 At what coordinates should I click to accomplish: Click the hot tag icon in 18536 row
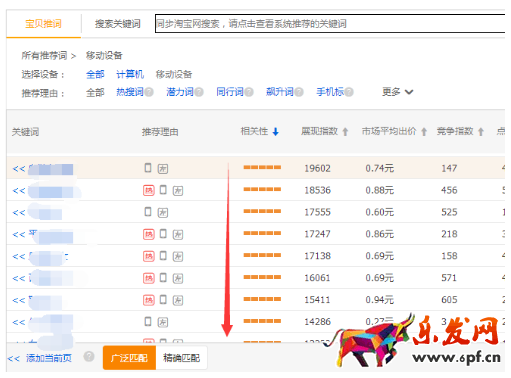tap(149, 190)
